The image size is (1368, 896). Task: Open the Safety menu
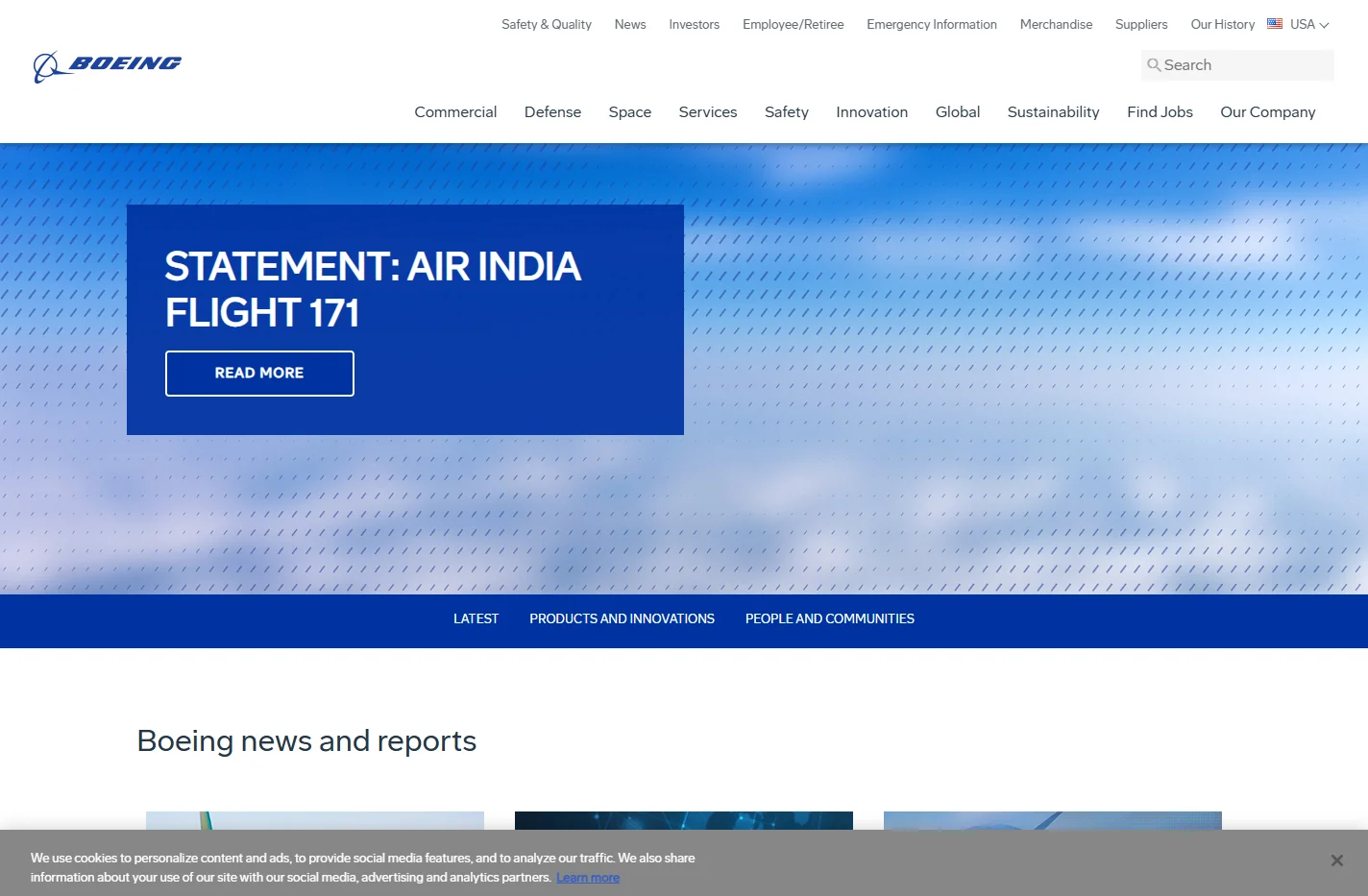pyautogui.click(x=787, y=112)
